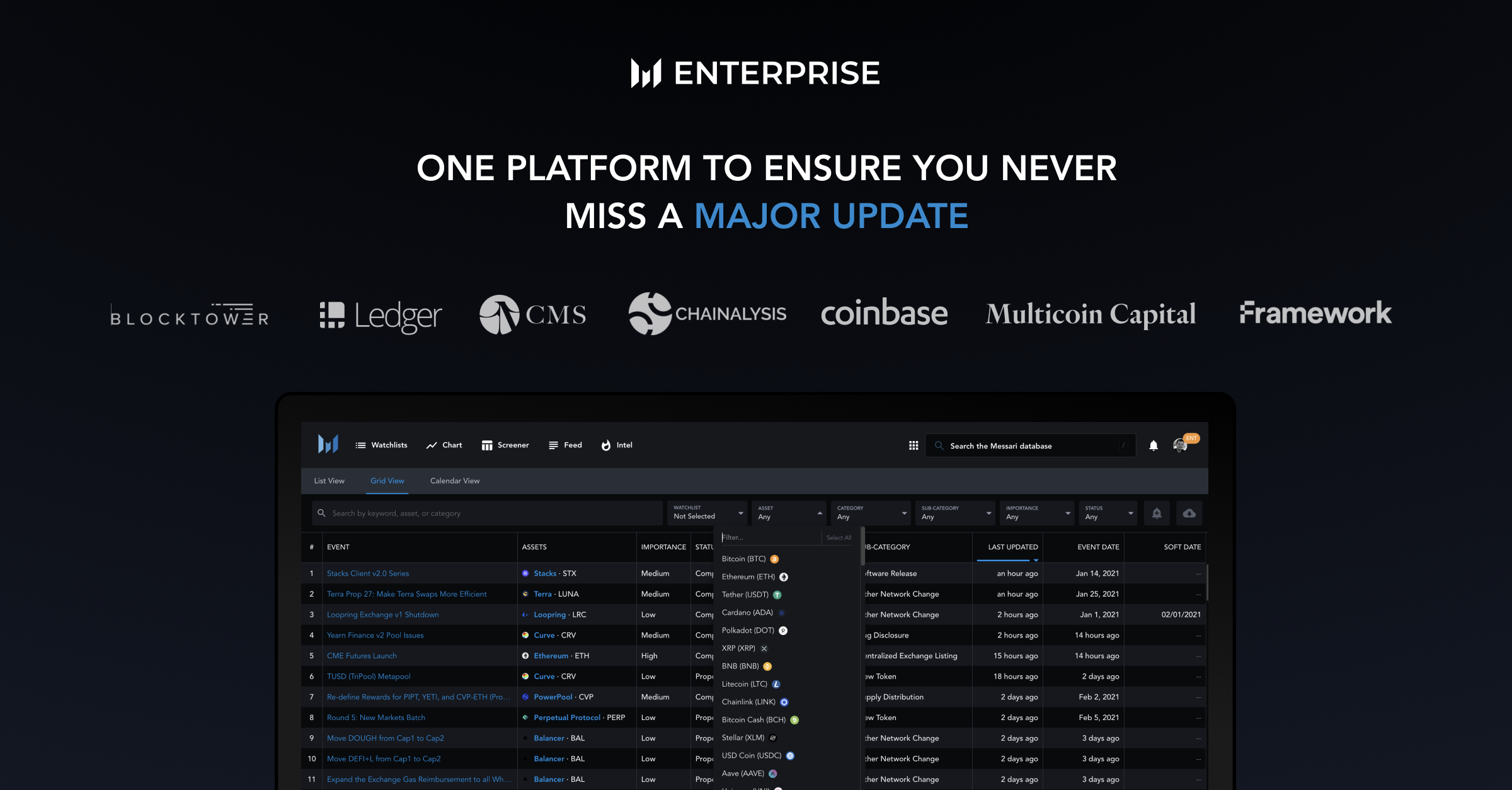Sort by the Soft Date column header
Screen dimensions: 1512x790
[x=1182, y=547]
